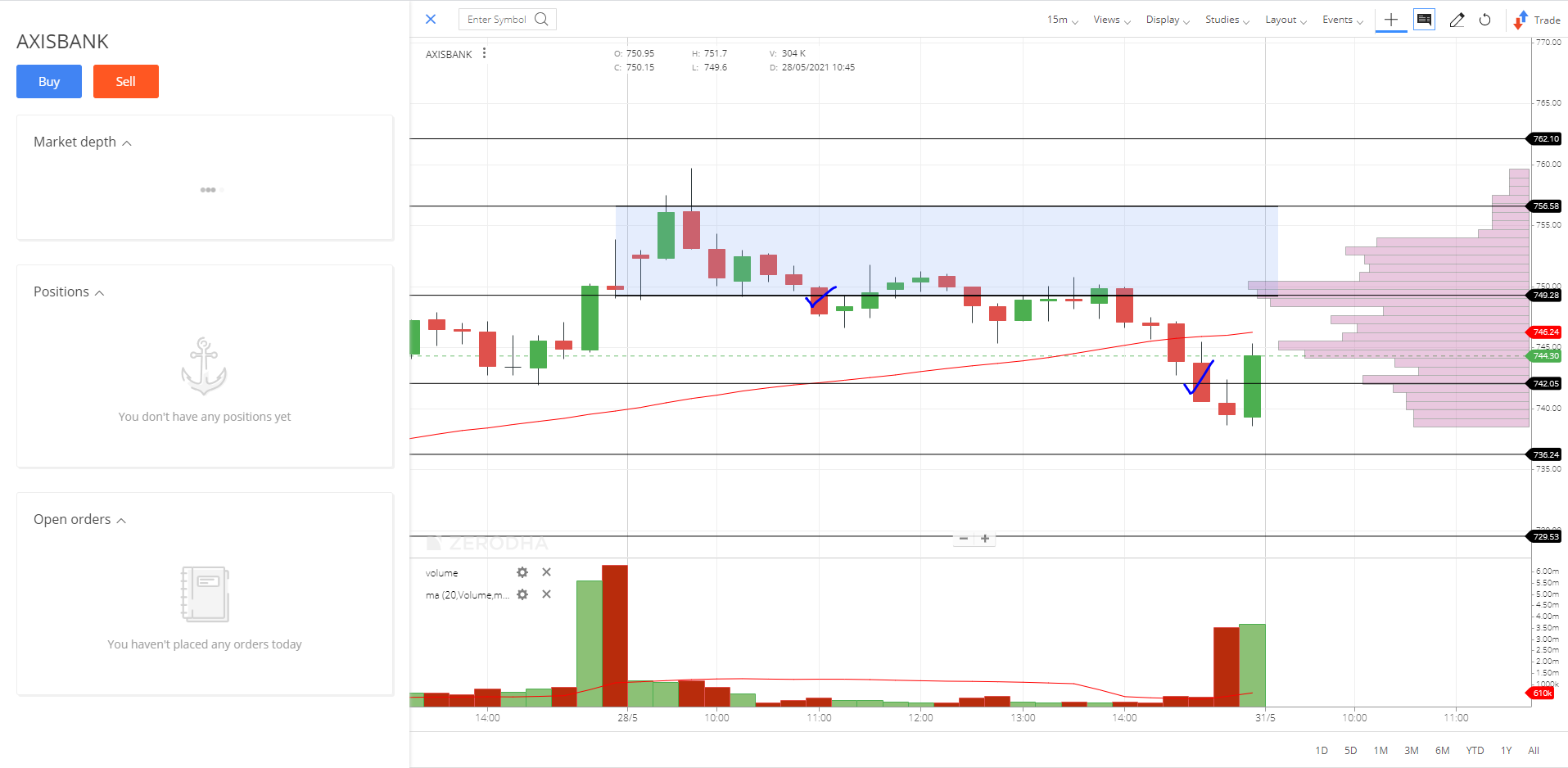Click the 31/5 date axis label

pos(1265,718)
